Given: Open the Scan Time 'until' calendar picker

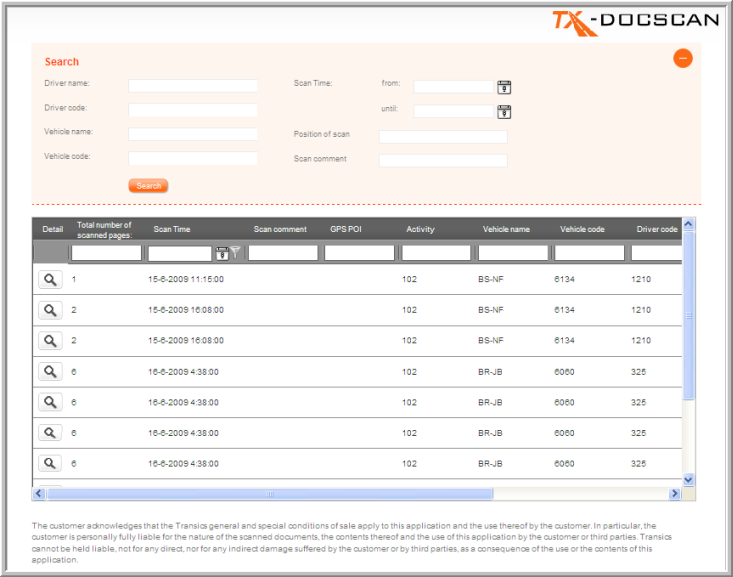Looking at the screenshot, I should 504,111.
